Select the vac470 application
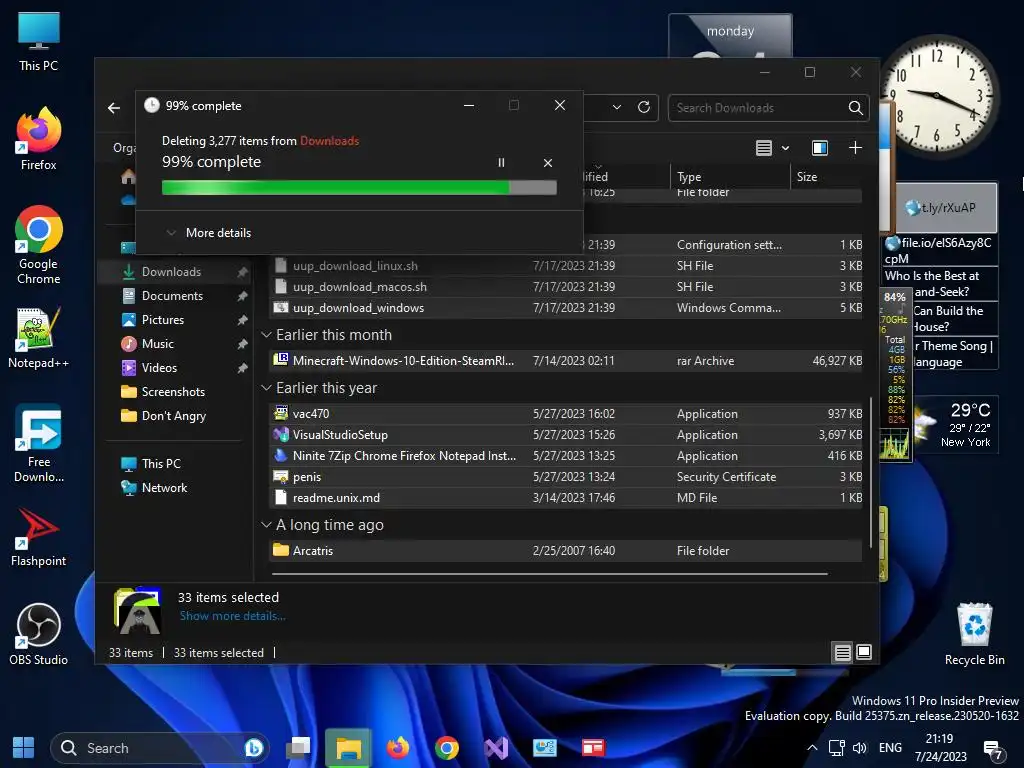Screen dimensions: 1024x768 (566, 414)
